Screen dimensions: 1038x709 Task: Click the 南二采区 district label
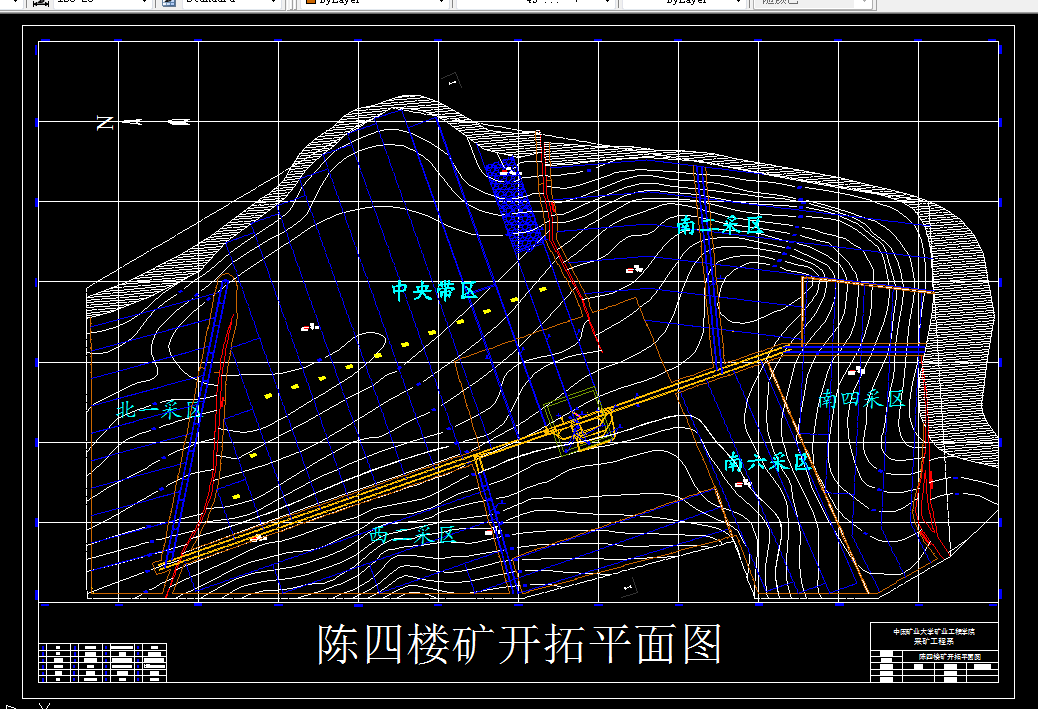719,225
